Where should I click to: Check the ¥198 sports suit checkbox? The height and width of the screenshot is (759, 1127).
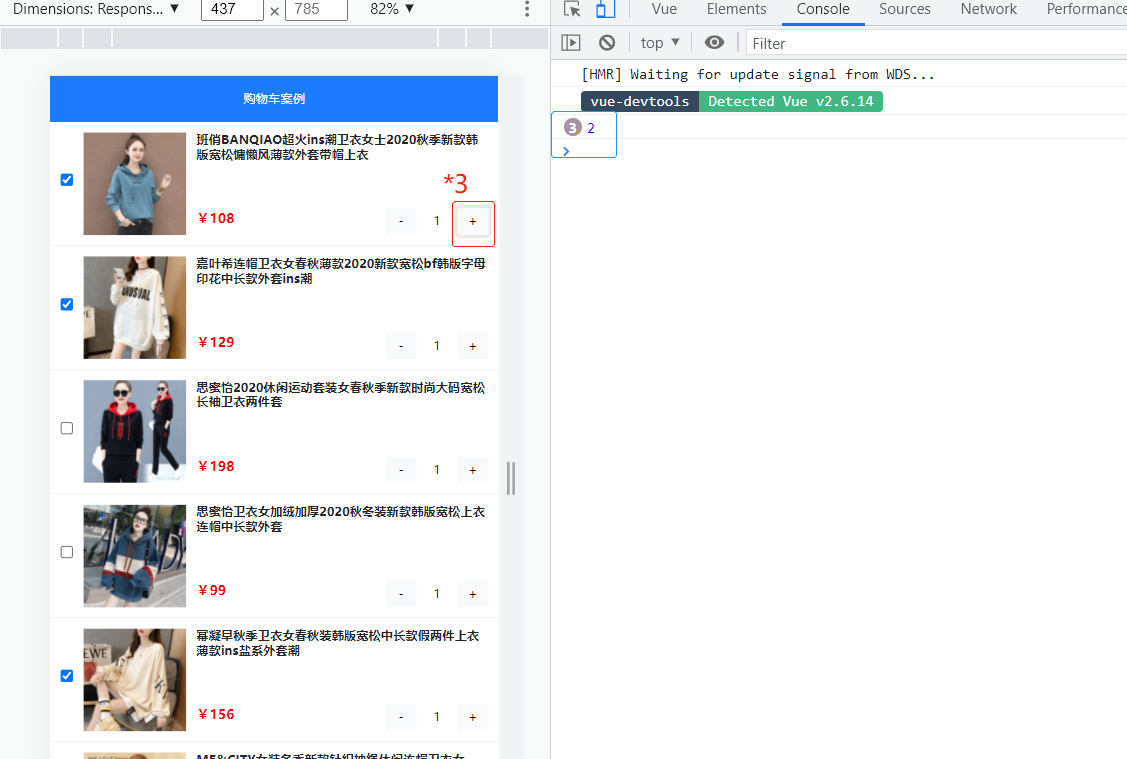point(67,428)
